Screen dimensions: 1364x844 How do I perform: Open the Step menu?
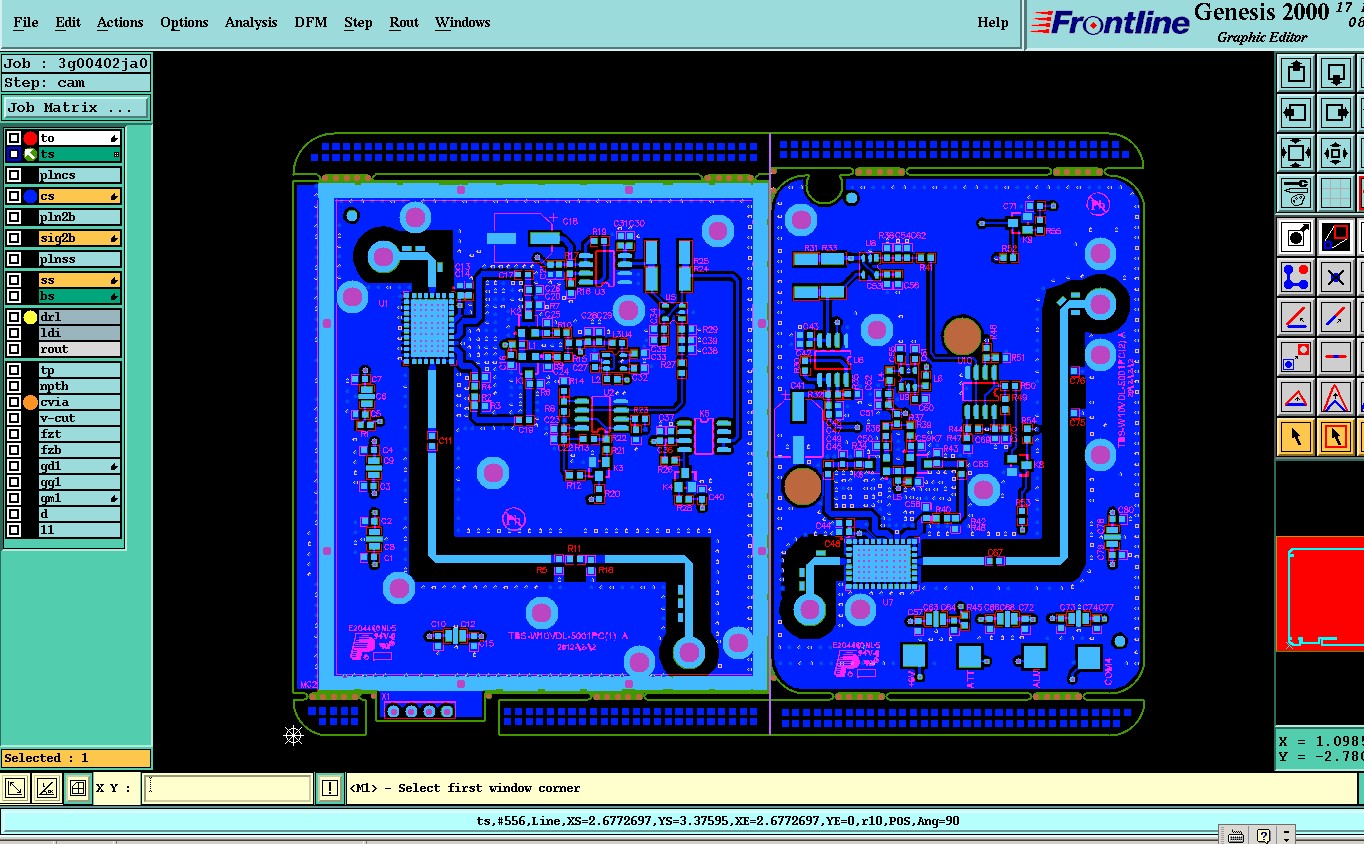point(358,22)
